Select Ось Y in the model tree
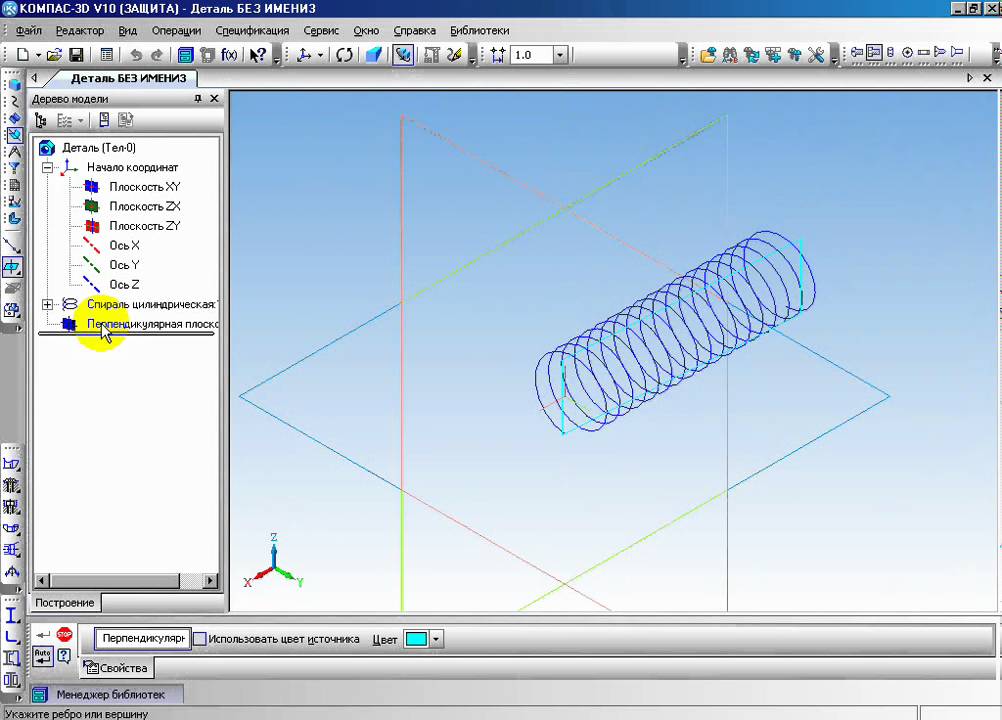The width and height of the screenshot is (1002, 720). (x=124, y=265)
